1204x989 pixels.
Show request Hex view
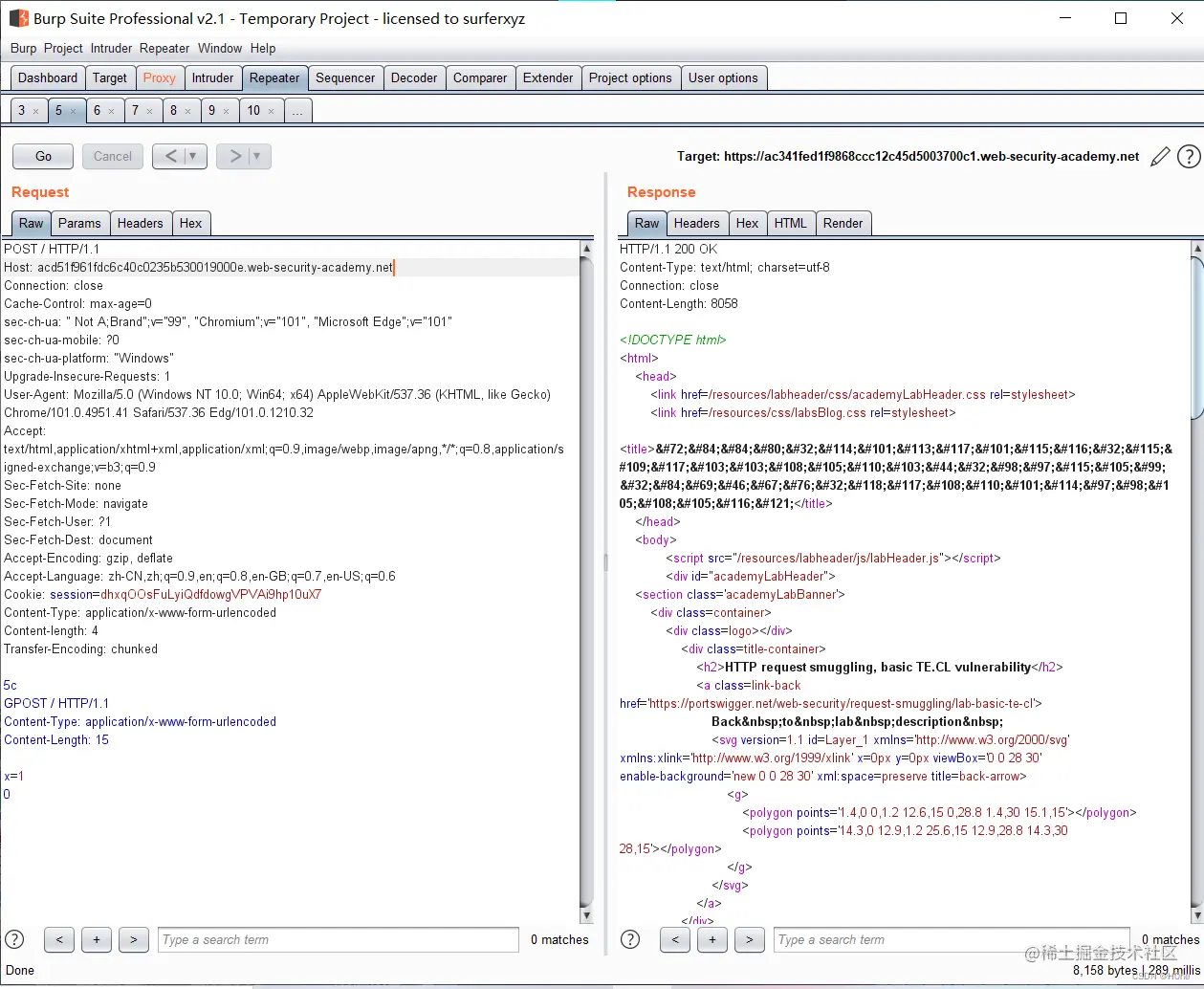point(191,223)
